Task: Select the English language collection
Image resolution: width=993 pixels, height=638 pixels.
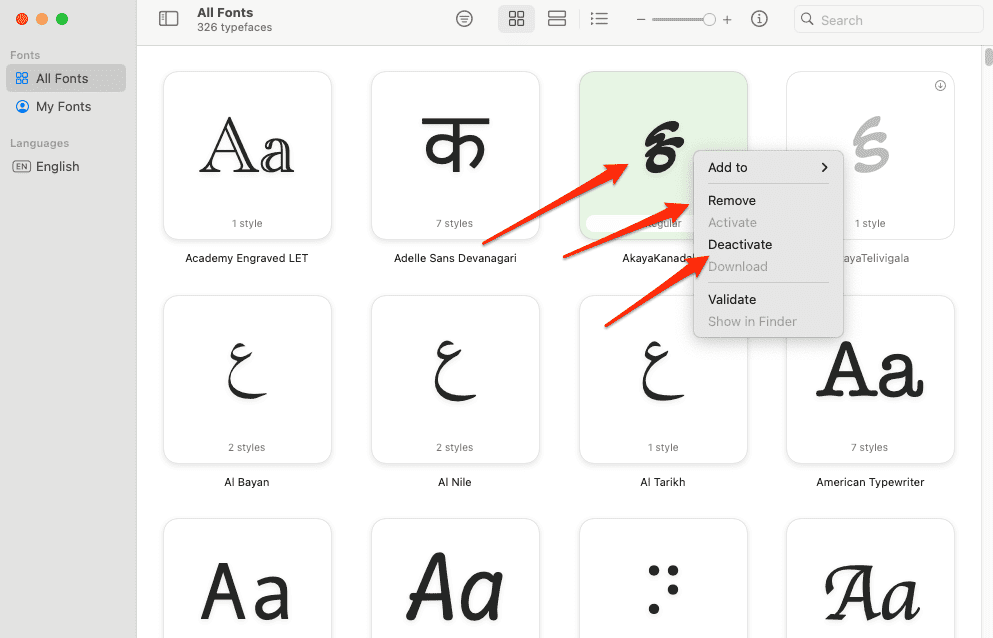Action: (57, 167)
